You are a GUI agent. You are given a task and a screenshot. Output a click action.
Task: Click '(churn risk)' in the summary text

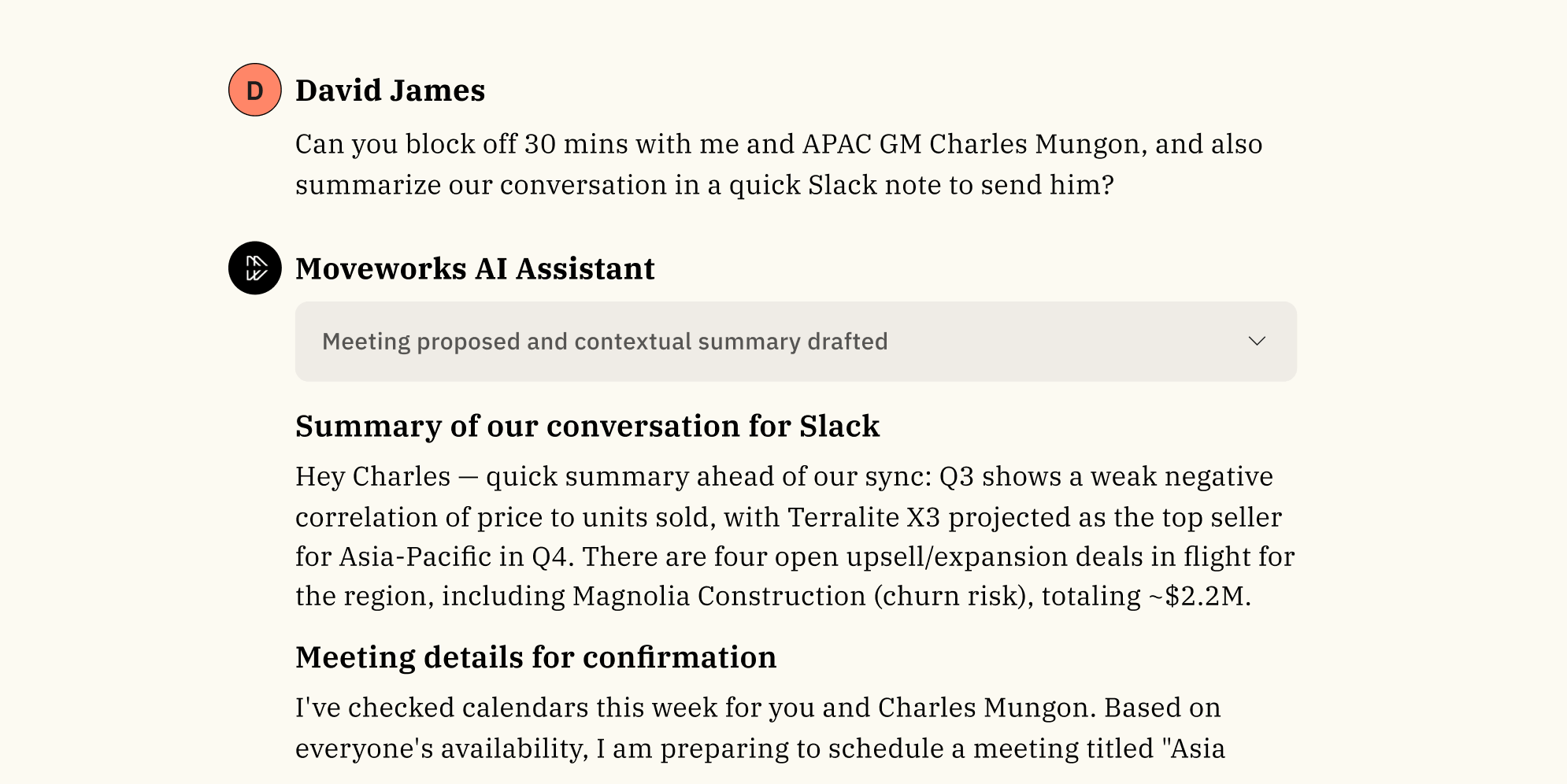[952, 596]
